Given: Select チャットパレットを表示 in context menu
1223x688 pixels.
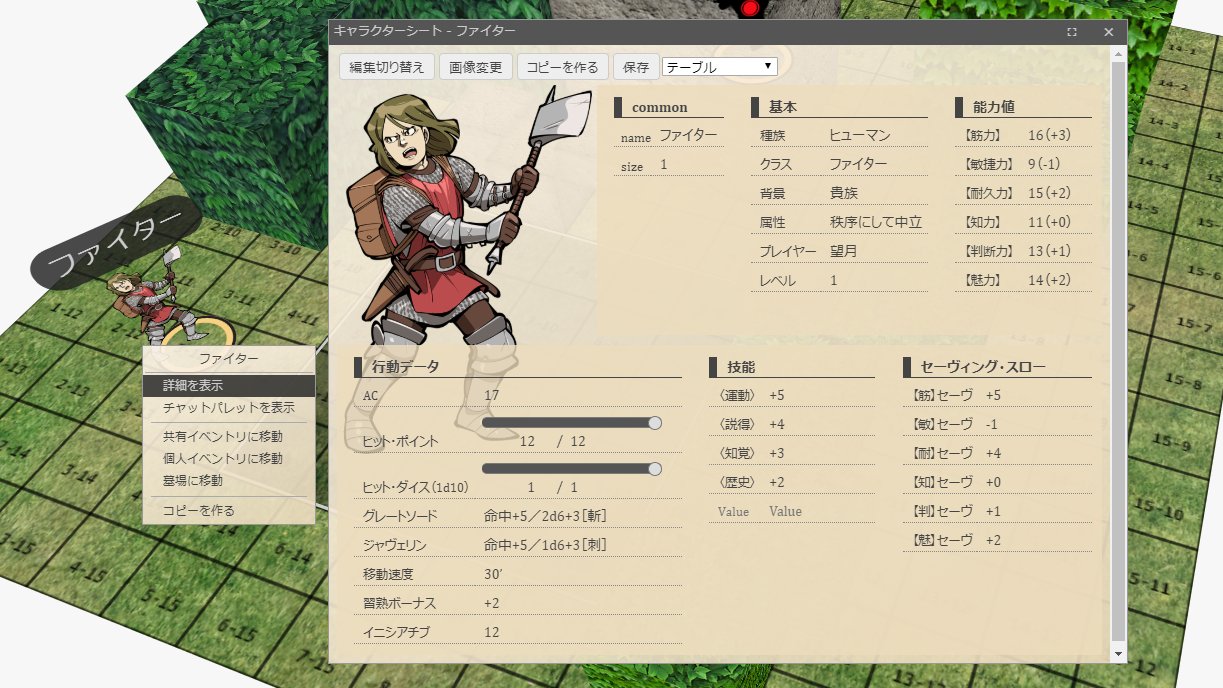Looking at the screenshot, I should point(229,407).
